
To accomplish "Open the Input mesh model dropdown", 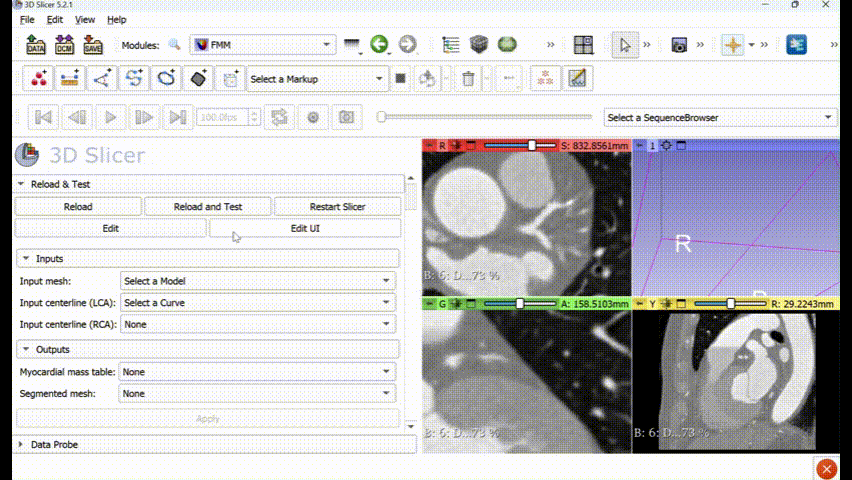I will click(x=258, y=281).
